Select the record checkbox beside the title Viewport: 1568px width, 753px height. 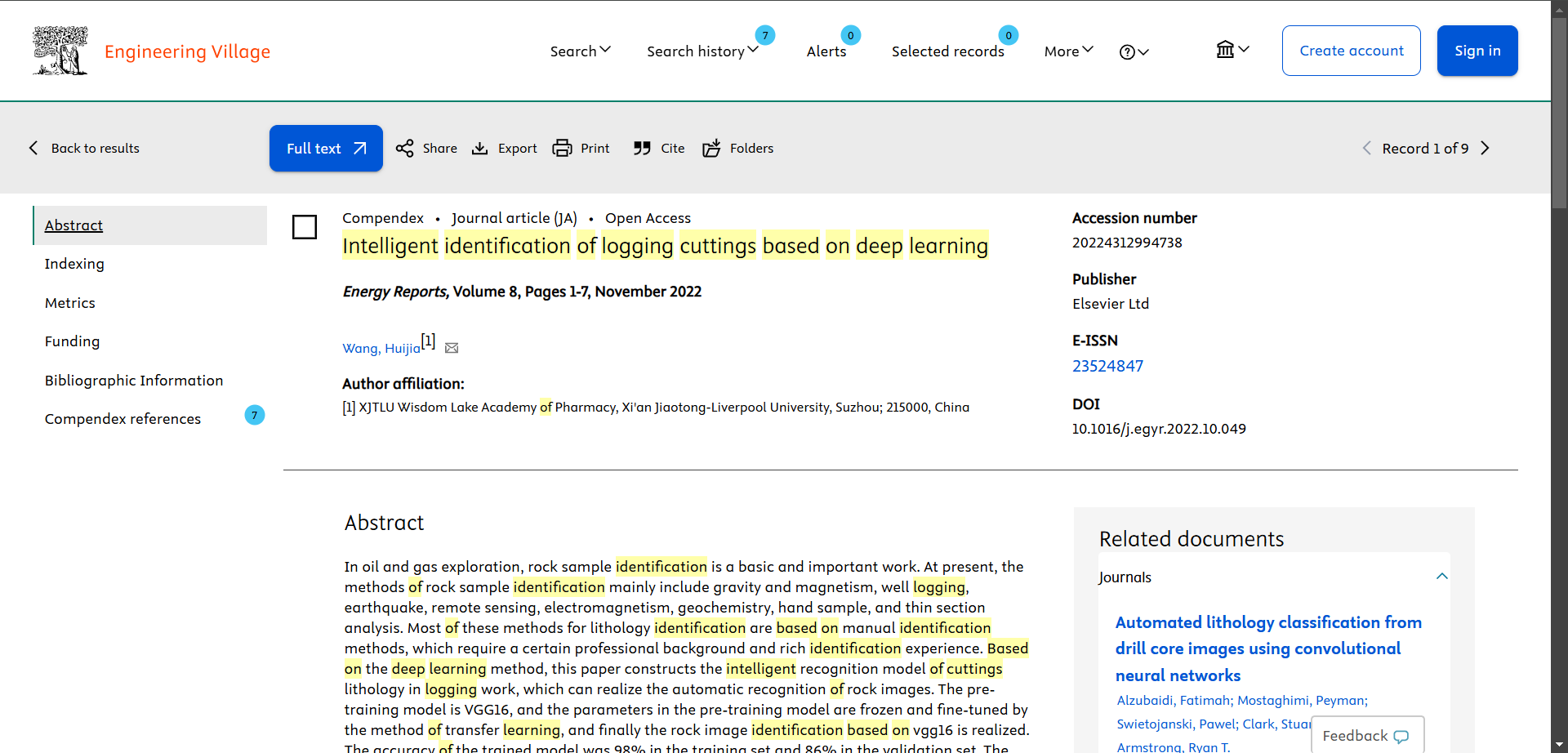305,227
